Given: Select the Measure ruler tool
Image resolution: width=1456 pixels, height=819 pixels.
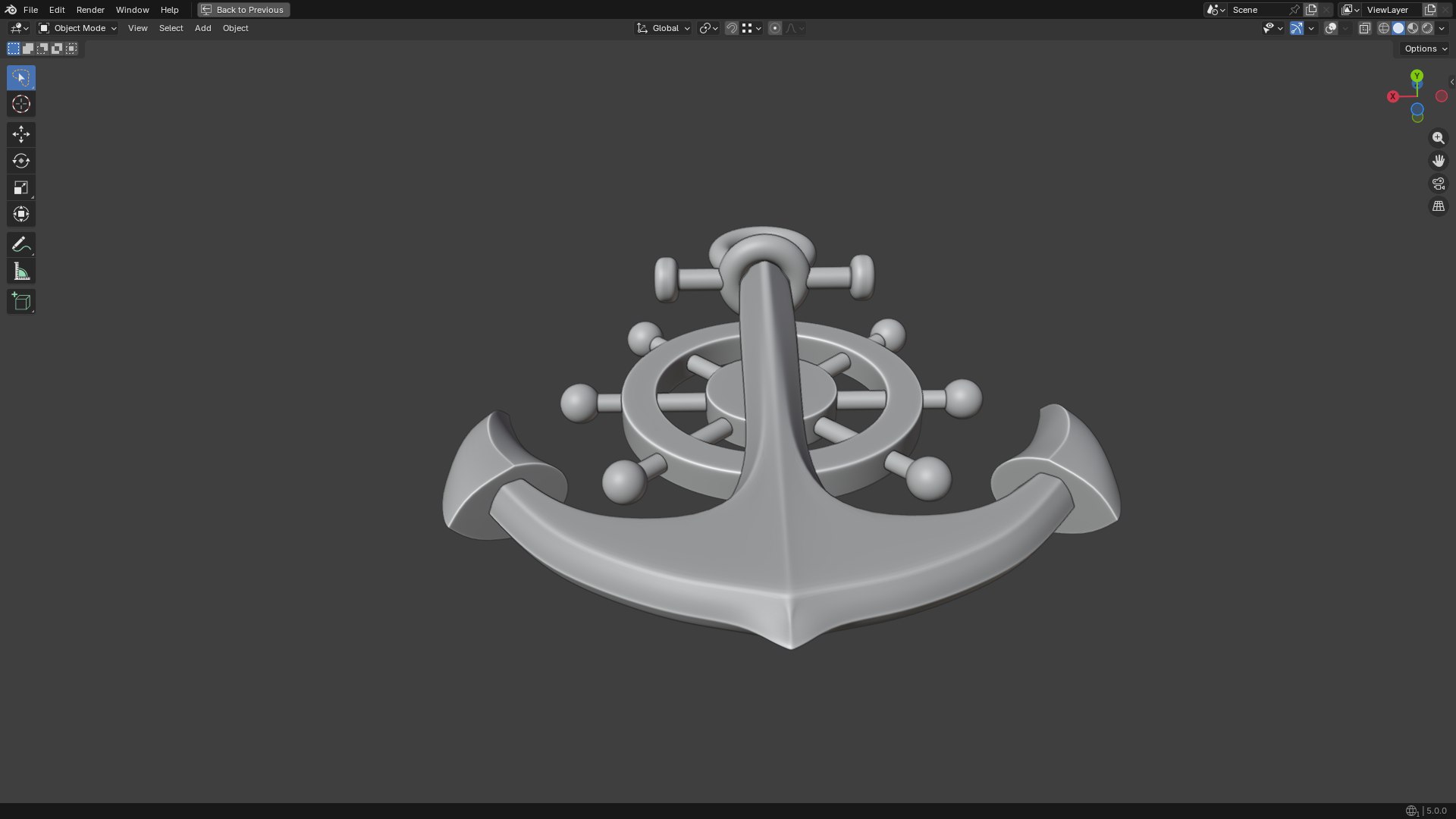Looking at the screenshot, I should tap(21, 271).
